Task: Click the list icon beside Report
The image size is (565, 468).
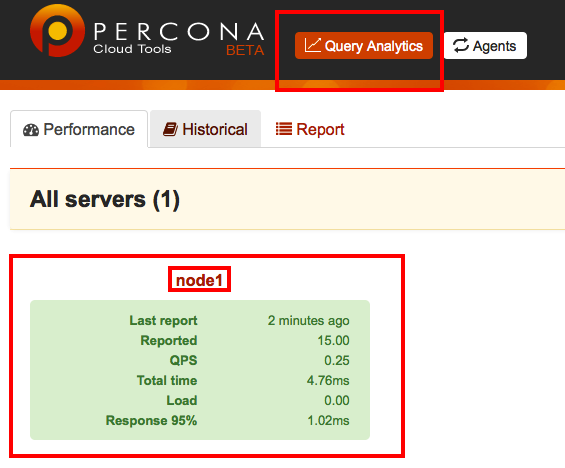Action: coord(284,129)
